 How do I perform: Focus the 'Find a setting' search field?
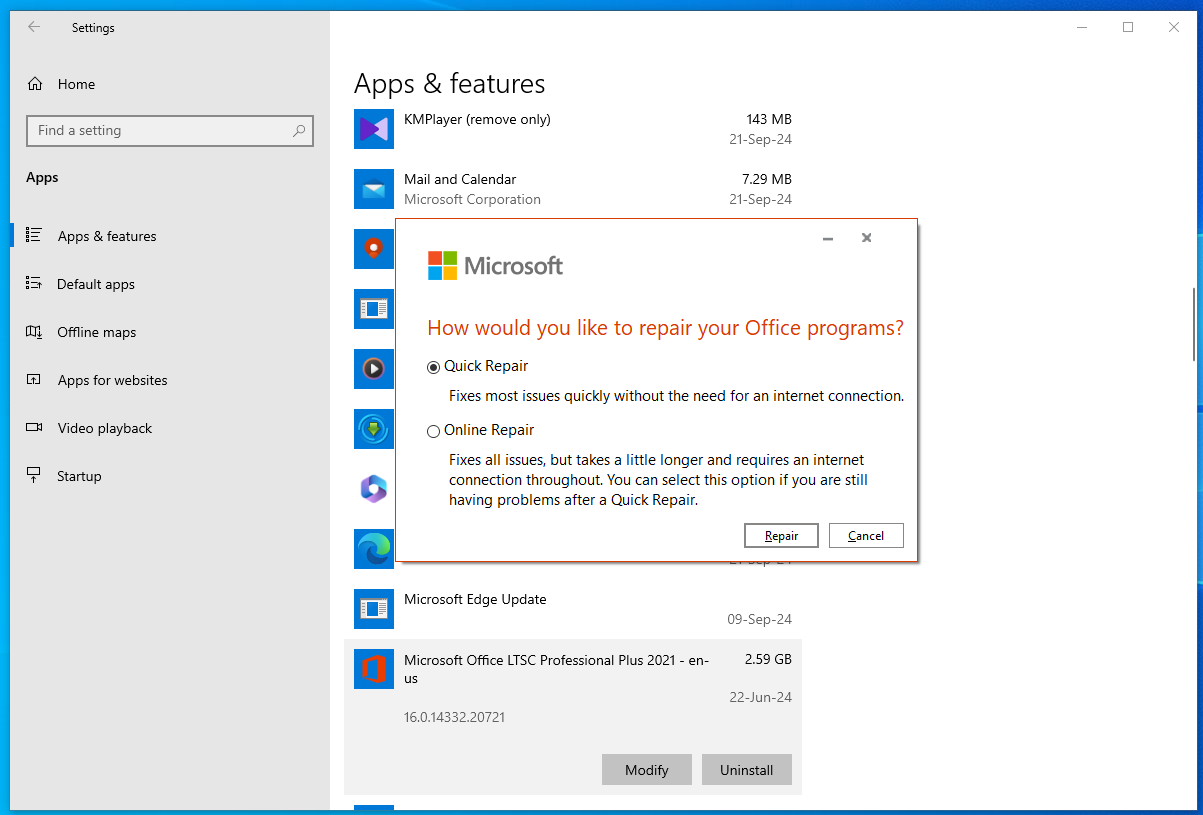click(170, 130)
